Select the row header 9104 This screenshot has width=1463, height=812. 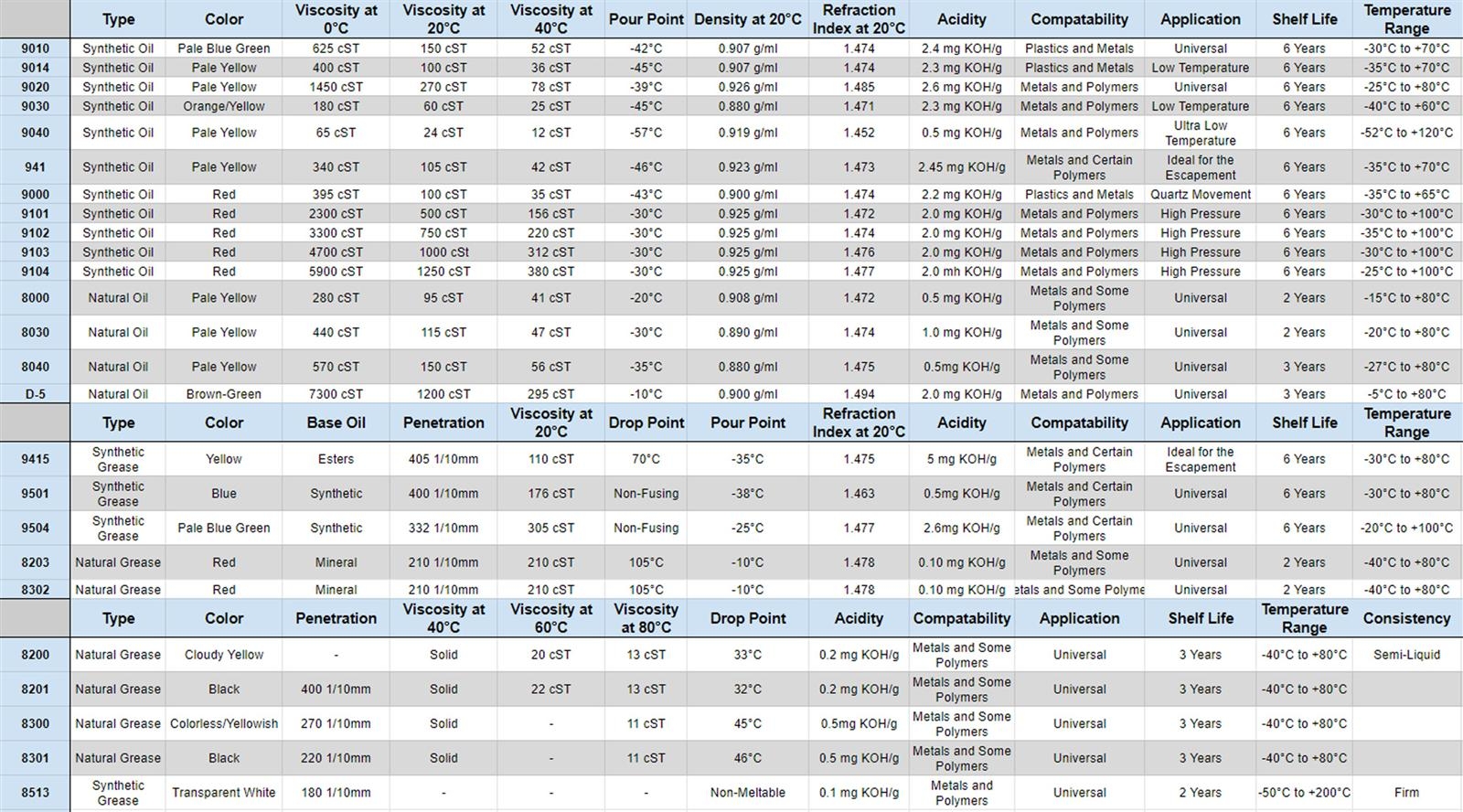35,272
